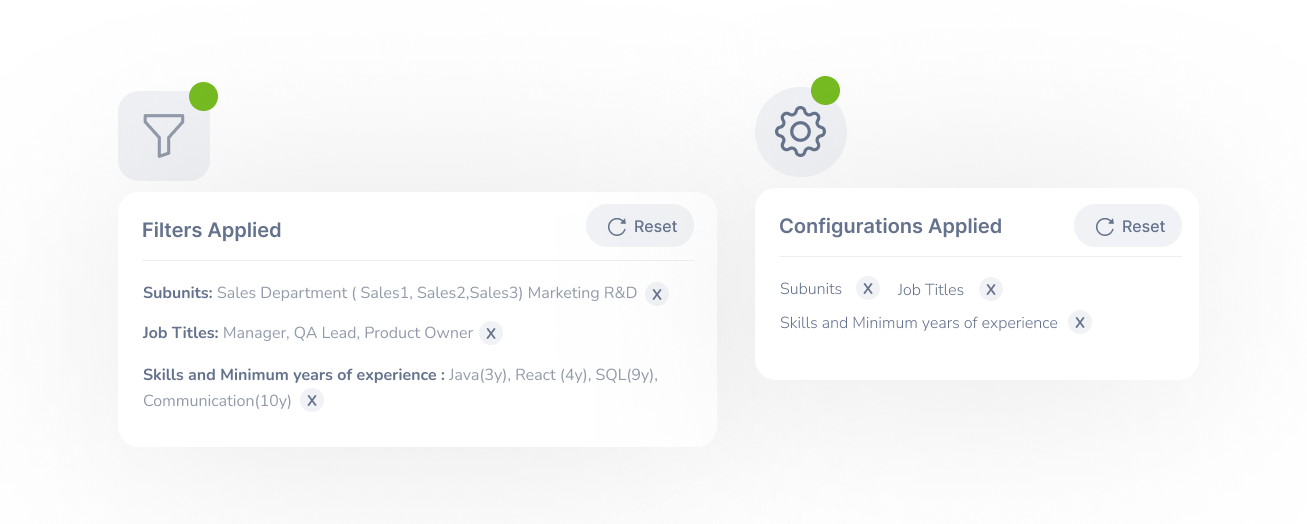The image size is (1307, 524).
Task: Open the funnel filter icon button
Action: click(164, 136)
